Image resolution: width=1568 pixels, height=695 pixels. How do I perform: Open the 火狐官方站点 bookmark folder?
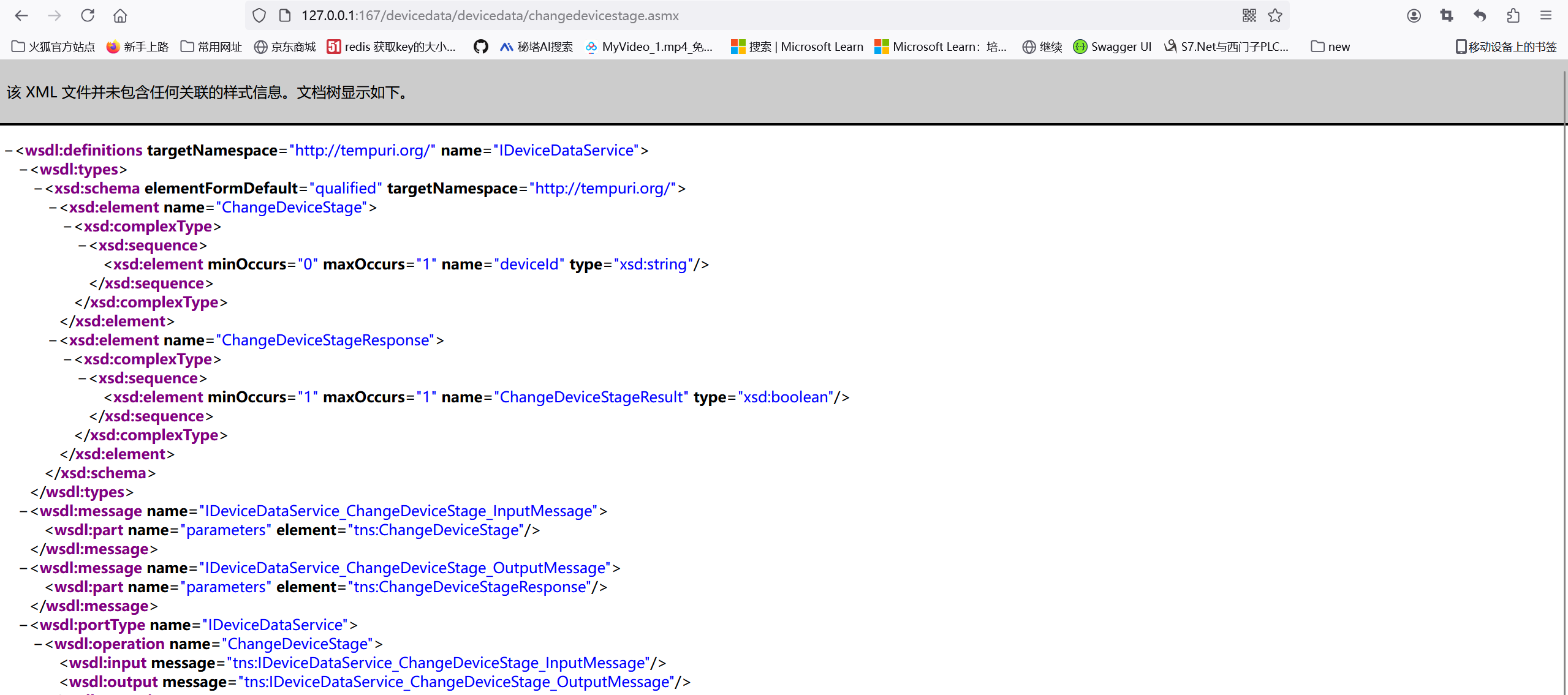[53, 47]
